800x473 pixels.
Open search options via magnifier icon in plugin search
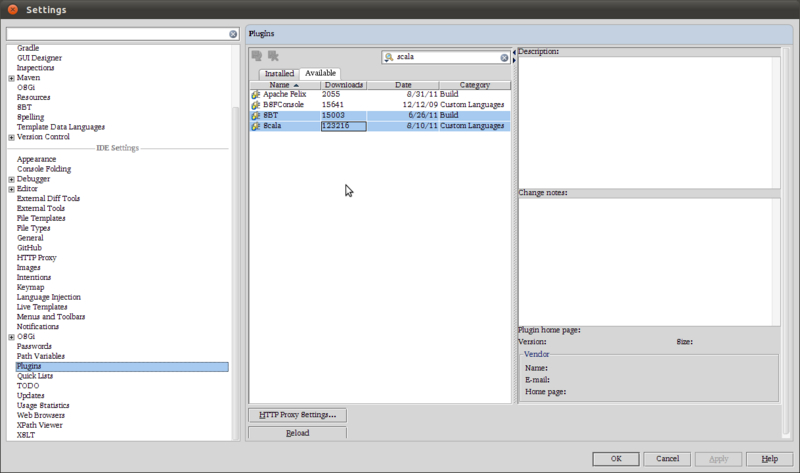click(389, 57)
